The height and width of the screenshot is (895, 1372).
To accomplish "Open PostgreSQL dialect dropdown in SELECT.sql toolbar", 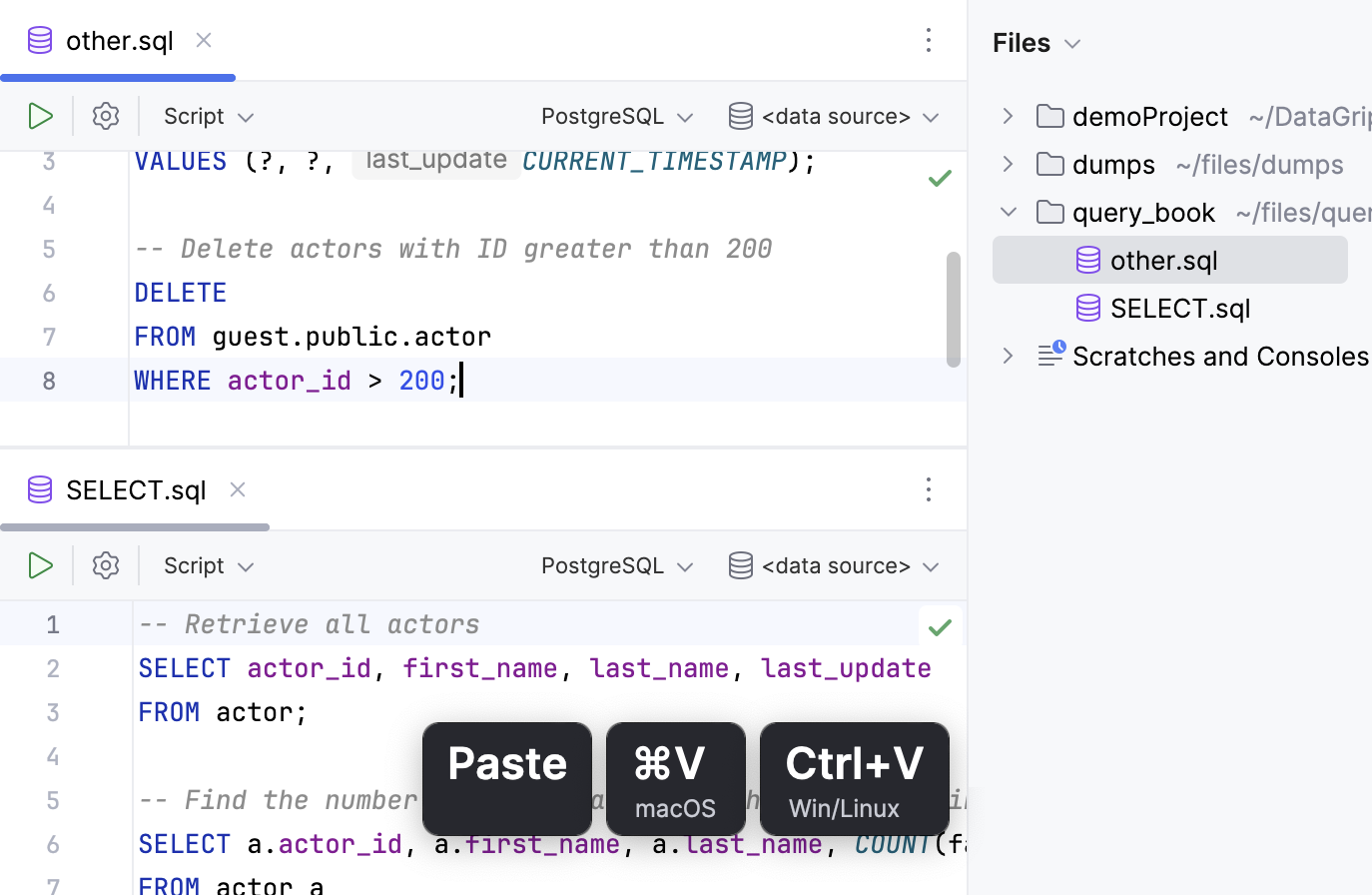I will pos(617,565).
